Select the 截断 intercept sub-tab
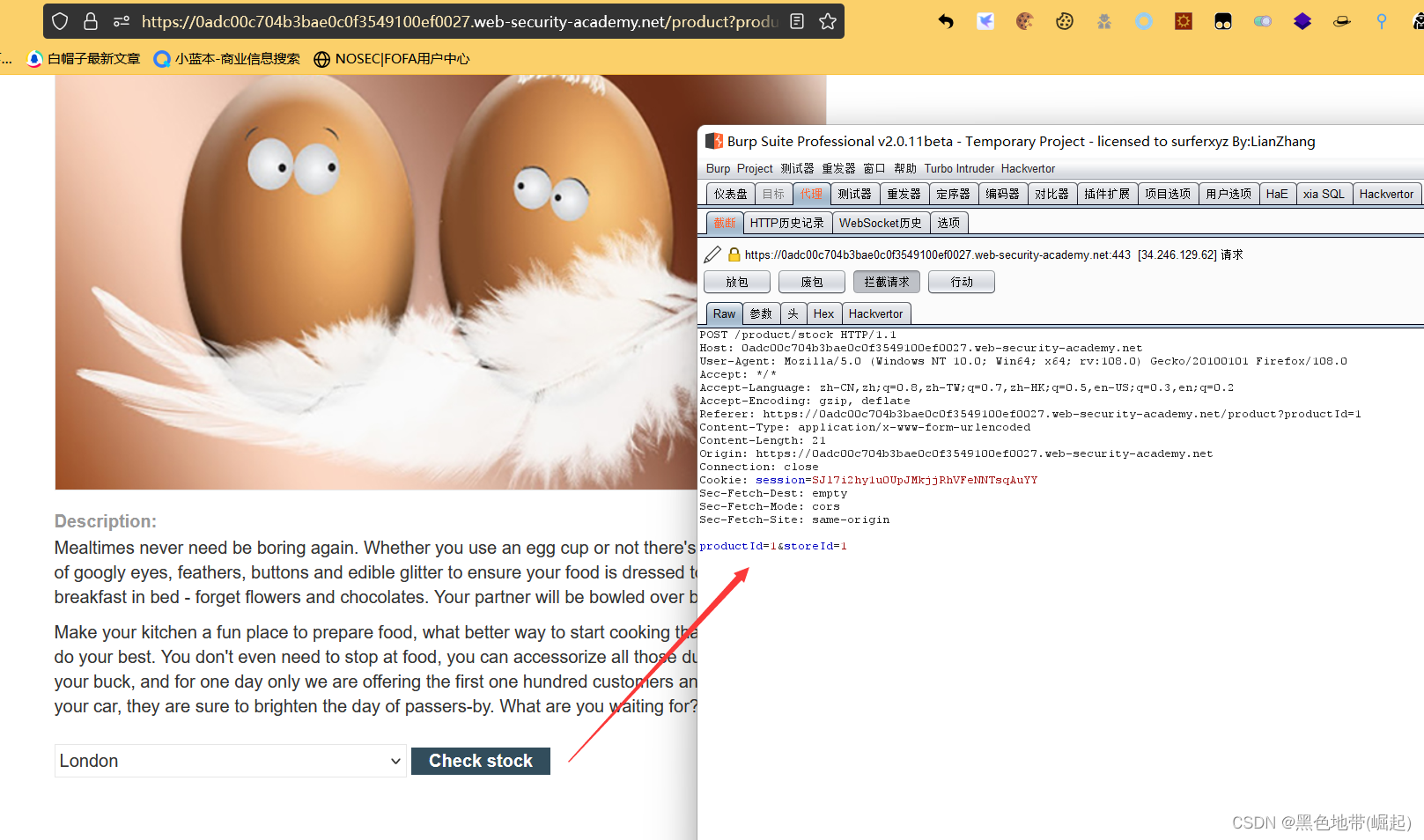This screenshot has width=1424, height=840. pos(725,223)
